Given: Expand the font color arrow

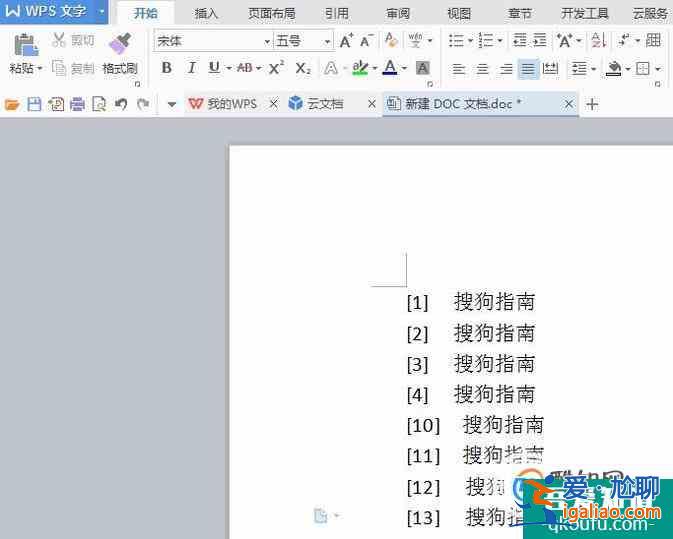Looking at the screenshot, I should (404, 68).
